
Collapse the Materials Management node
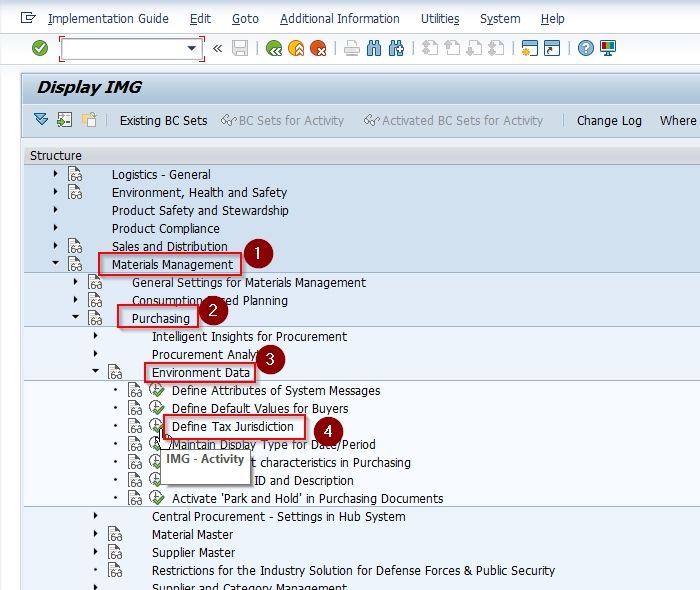[55, 263]
